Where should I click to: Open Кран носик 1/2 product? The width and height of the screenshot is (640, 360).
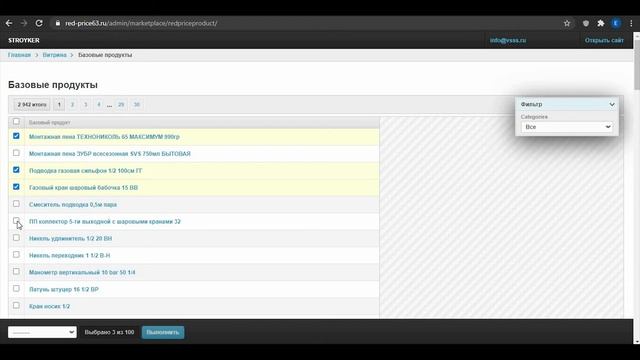tap(49, 306)
